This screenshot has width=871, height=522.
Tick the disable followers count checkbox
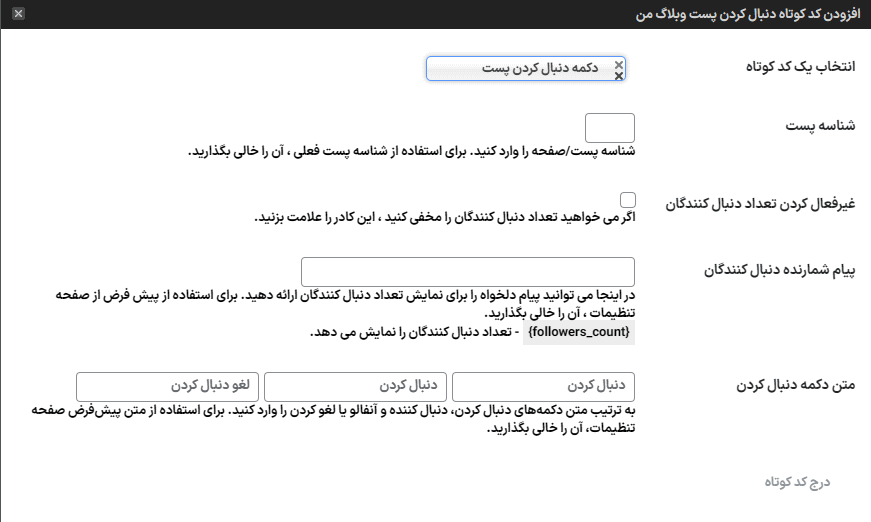[628, 200]
